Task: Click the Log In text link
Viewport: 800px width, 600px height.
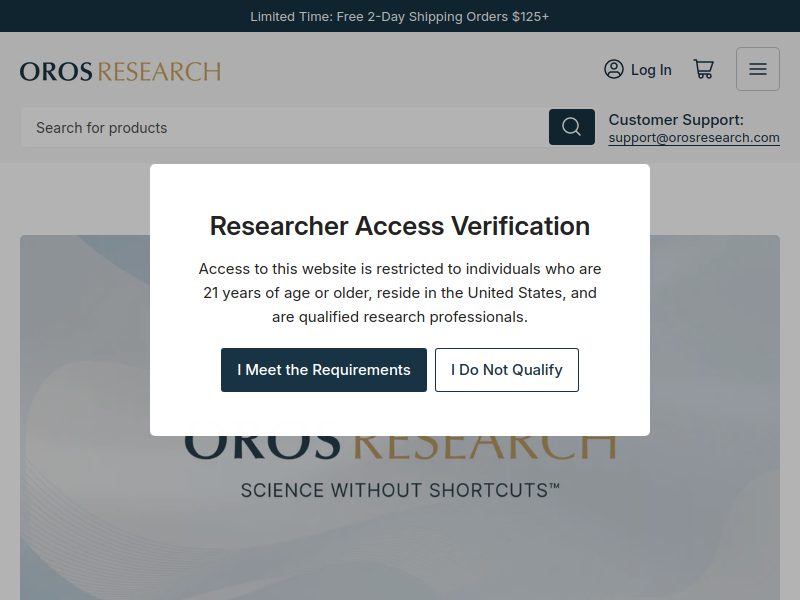Action: tap(651, 70)
